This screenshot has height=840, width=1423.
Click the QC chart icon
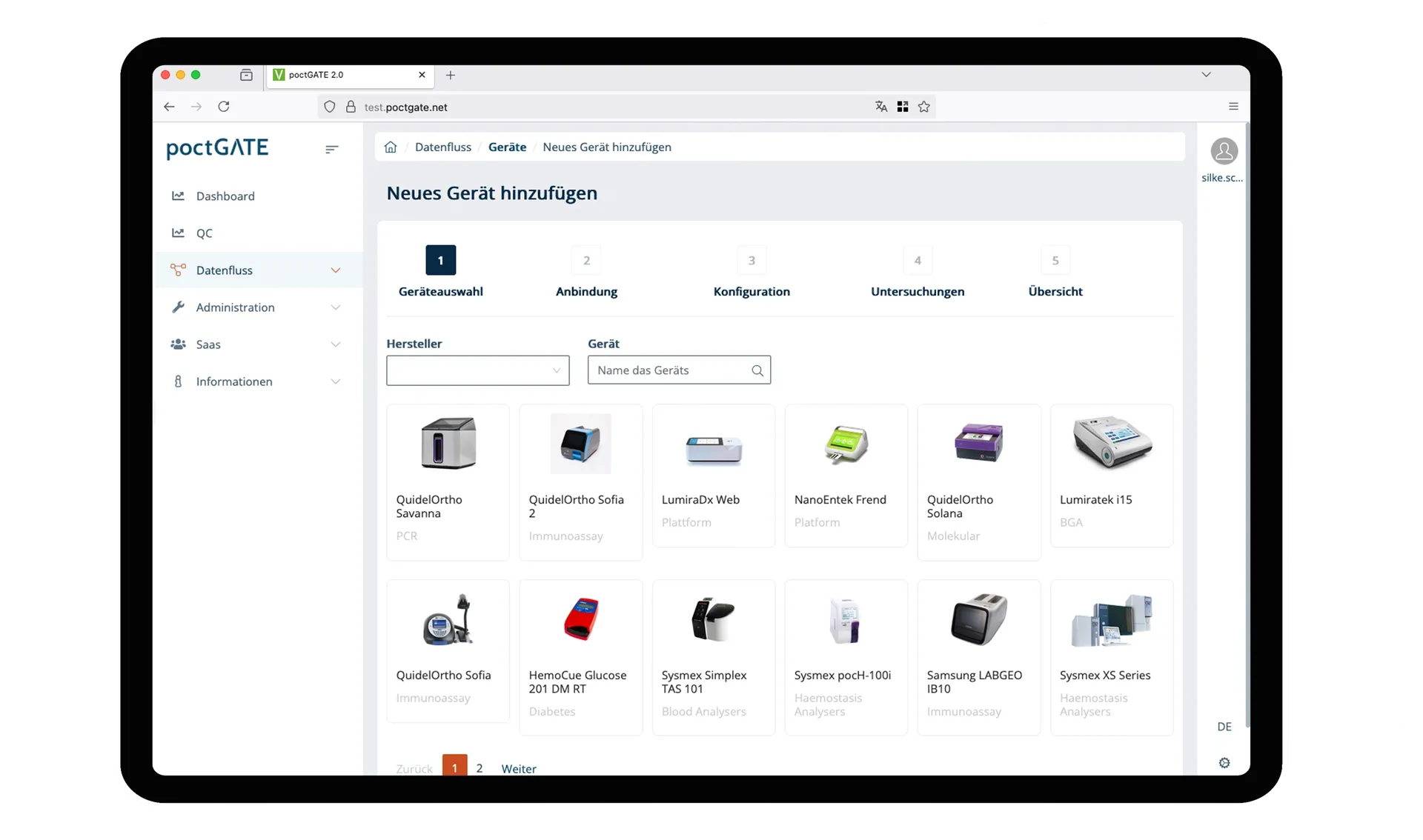click(x=178, y=233)
